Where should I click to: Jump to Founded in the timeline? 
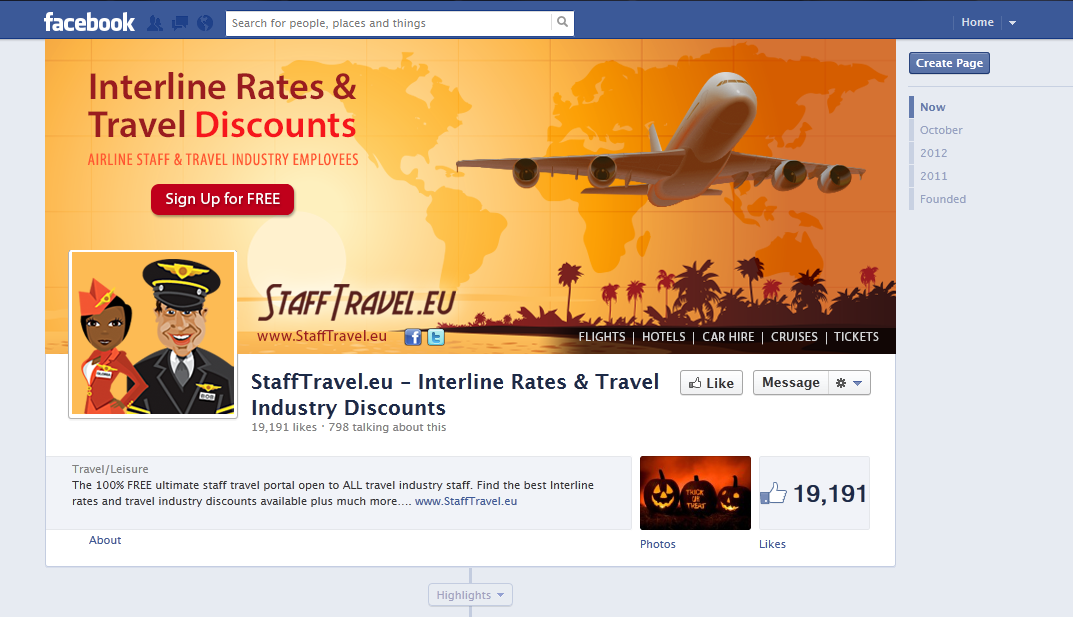pyautogui.click(x=942, y=199)
